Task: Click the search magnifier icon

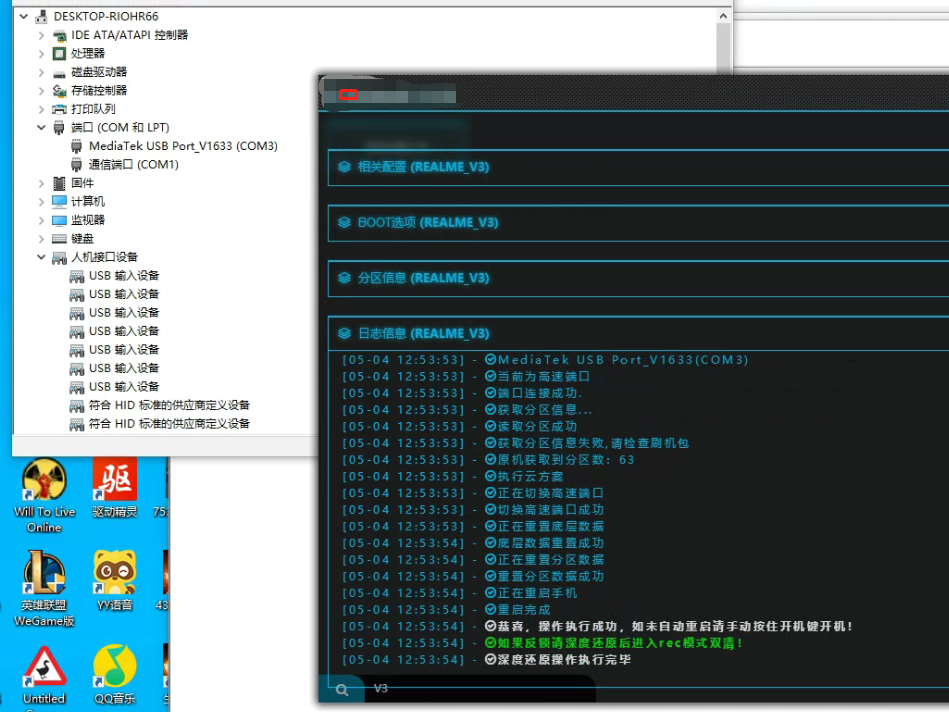Action: [x=342, y=690]
